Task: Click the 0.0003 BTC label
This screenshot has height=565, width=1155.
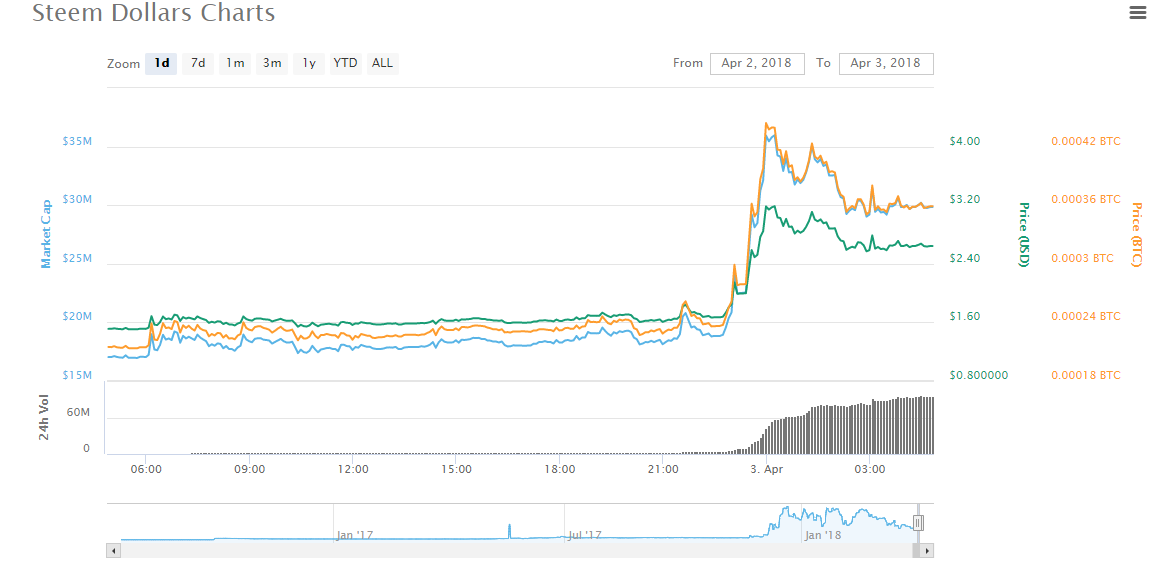Action: pyautogui.click(x=1082, y=259)
